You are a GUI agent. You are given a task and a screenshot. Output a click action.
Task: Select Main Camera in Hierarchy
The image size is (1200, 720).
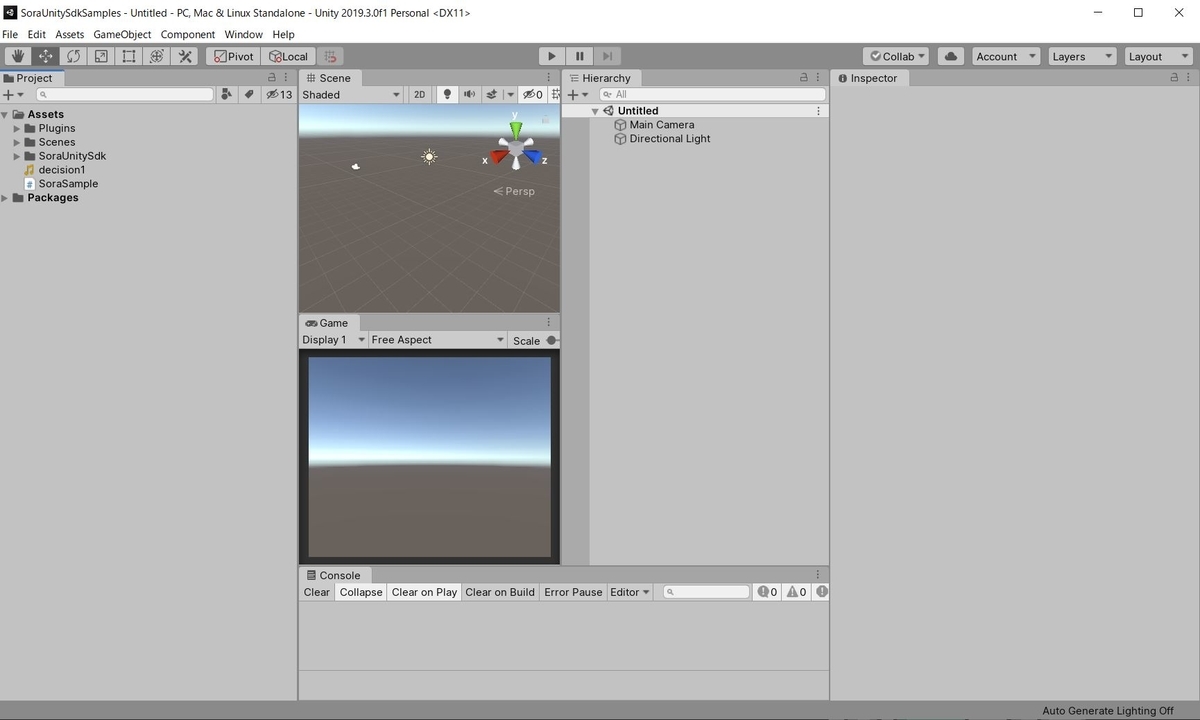click(x=661, y=125)
